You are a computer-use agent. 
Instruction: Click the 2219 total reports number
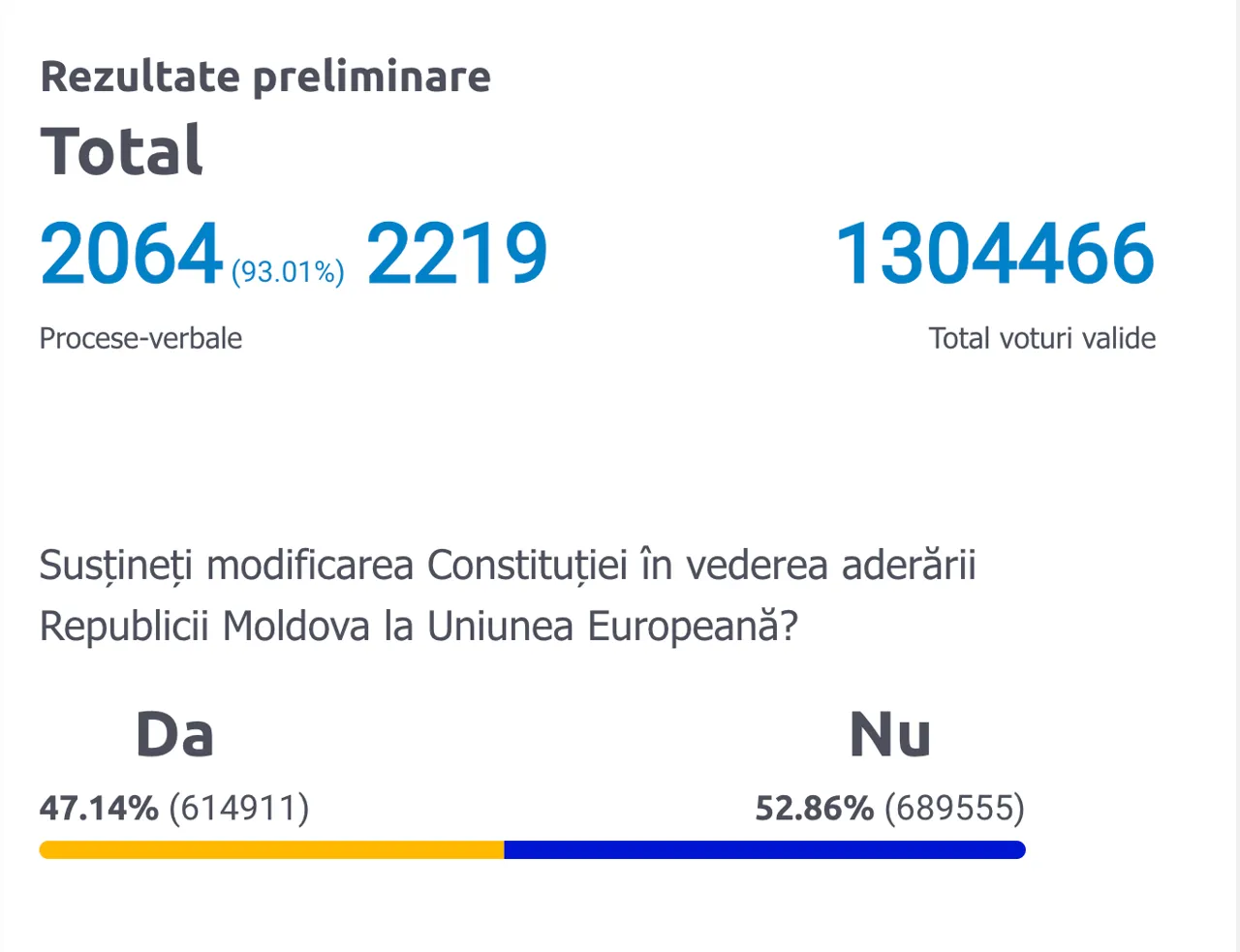tap(456, 254)
